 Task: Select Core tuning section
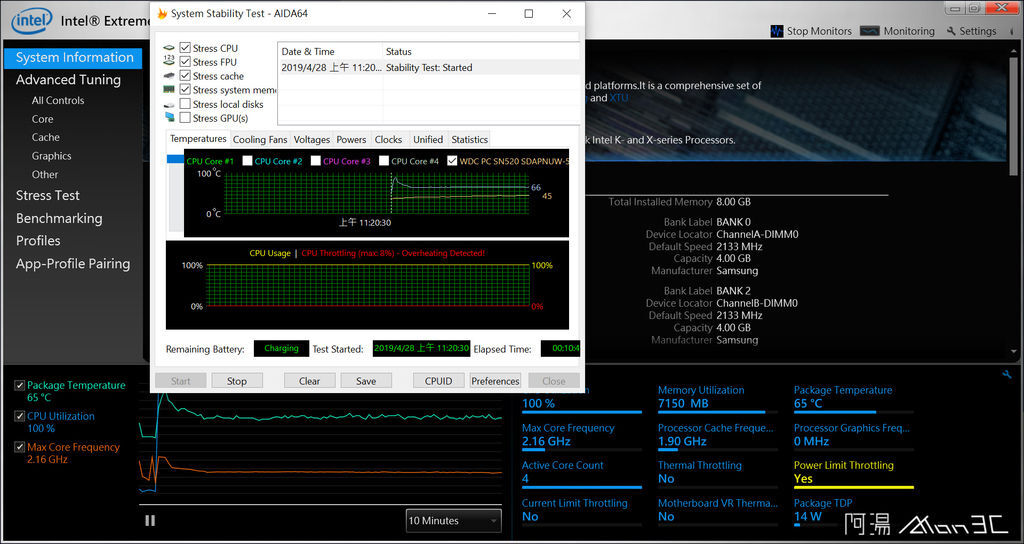[42, 119]
